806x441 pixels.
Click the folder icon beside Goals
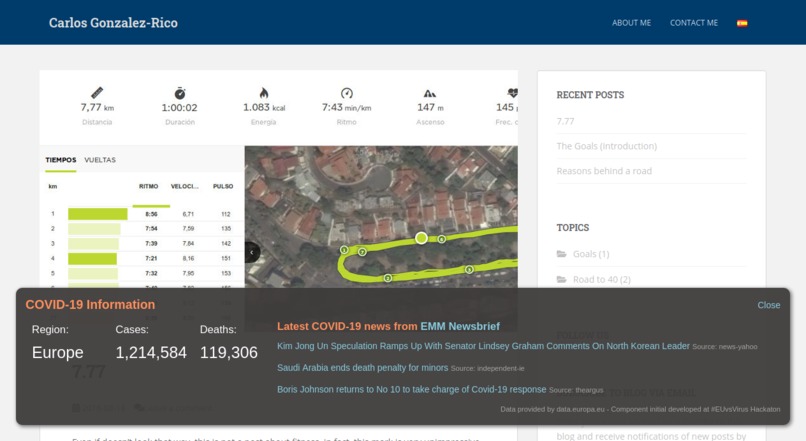pos(561,254)
